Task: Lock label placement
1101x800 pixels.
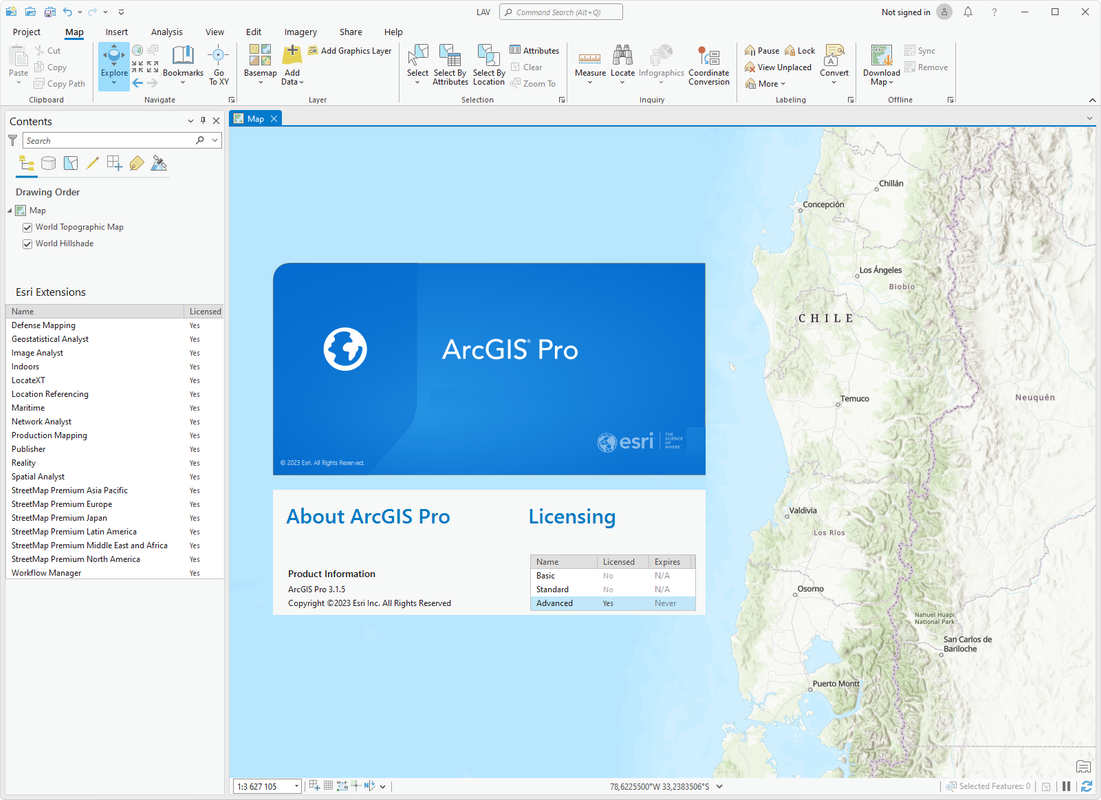Action: [x=800, y=51]
